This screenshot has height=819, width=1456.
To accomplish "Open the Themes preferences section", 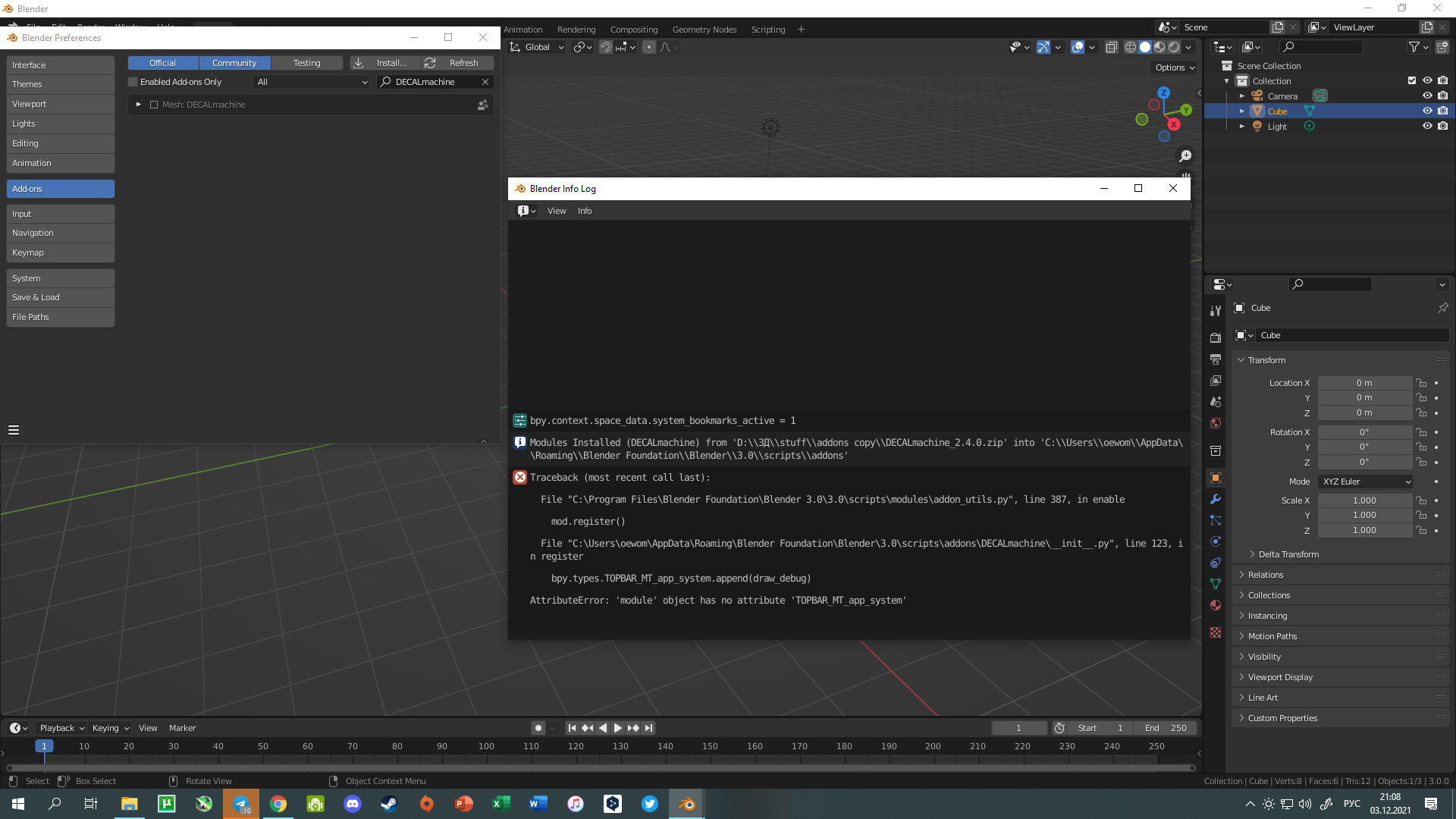I will 61,84.
